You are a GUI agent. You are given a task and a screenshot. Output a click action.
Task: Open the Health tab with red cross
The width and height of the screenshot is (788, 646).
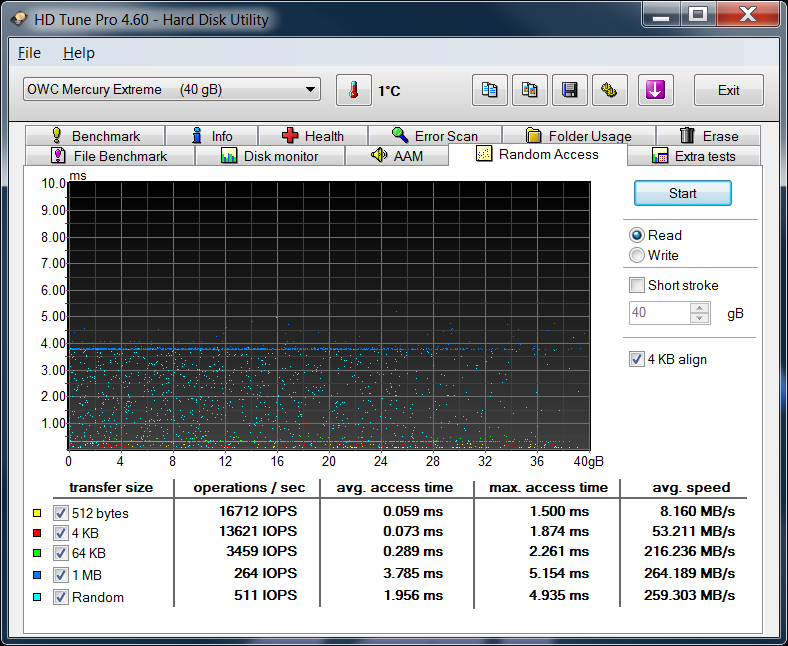(312, 136)
